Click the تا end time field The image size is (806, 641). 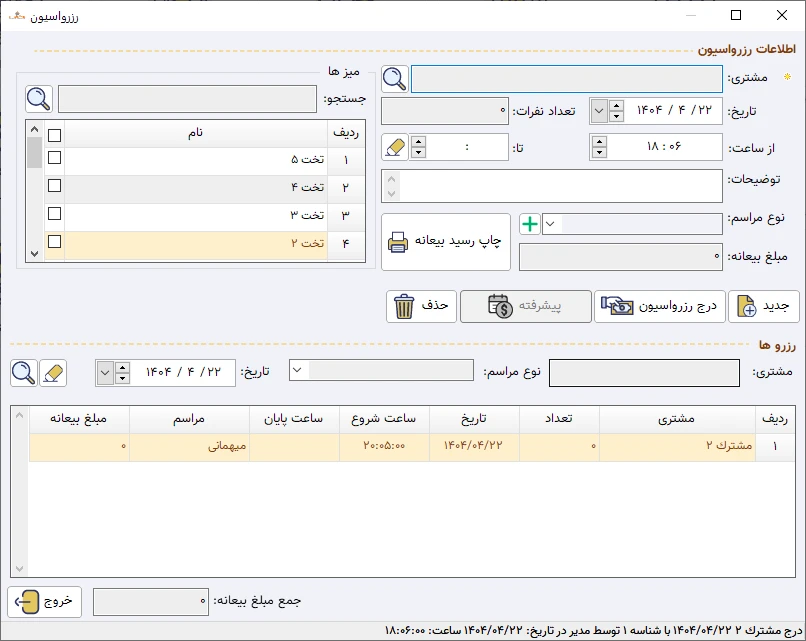(467, 147)
